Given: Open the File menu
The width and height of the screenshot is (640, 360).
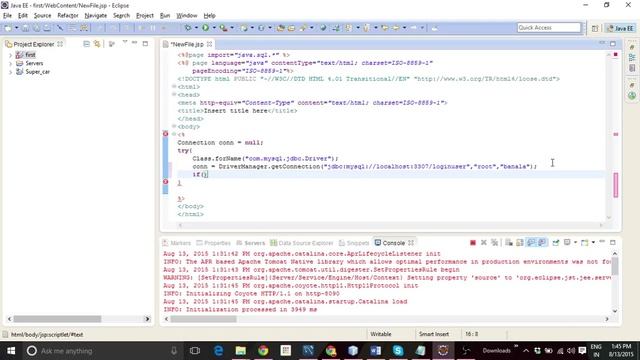Looking at the screenshot, I should pyautogui.click(x=7, y=16).
